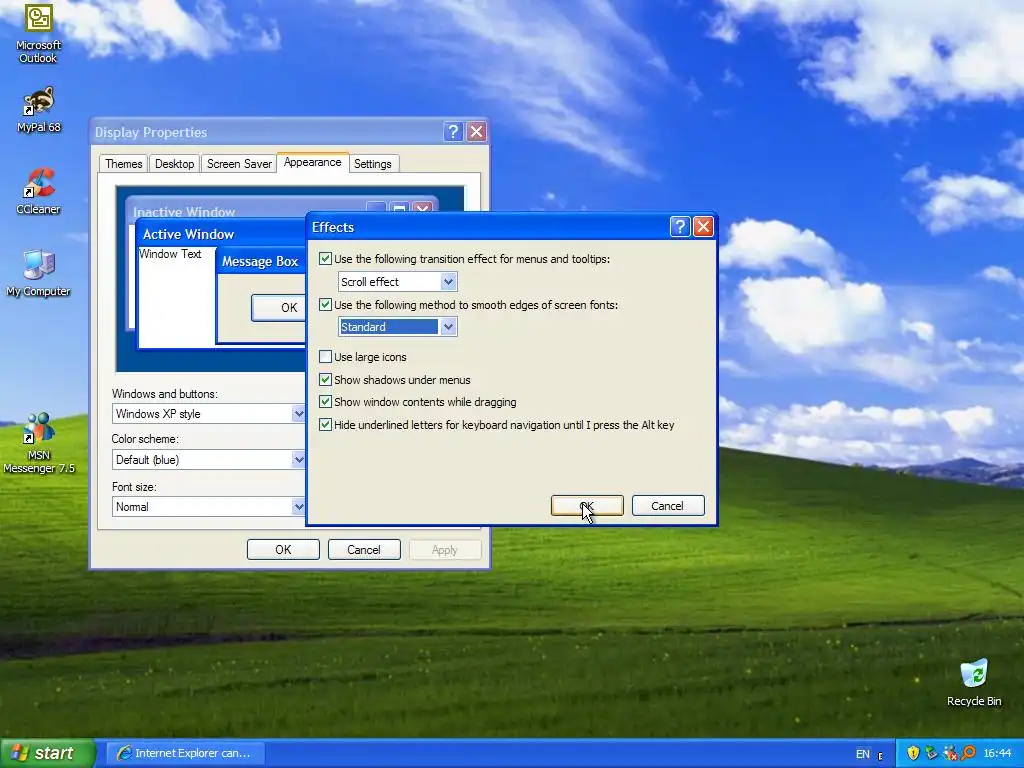Click the Message Box title in the preview

(260, 261)
